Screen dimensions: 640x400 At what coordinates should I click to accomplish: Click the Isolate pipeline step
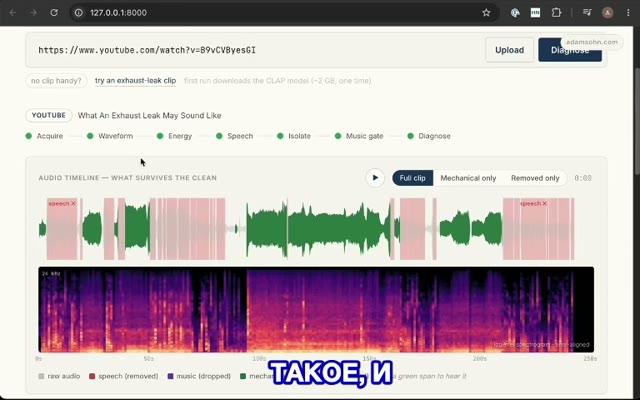click(294, 136)
